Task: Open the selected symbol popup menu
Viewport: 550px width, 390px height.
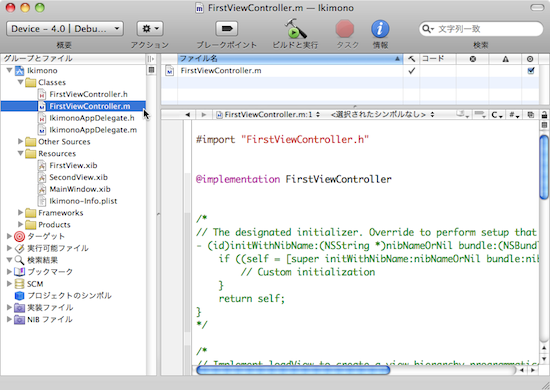Action: pos(382,115)
